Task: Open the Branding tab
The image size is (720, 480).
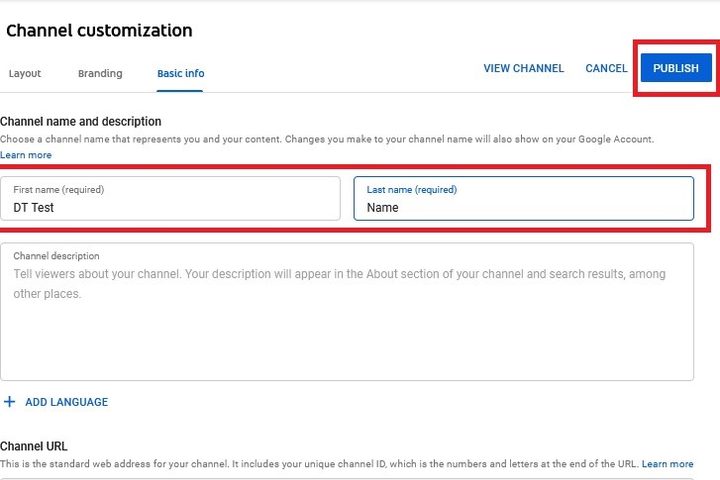Action: pyautogui.click(x=100, y=73)
